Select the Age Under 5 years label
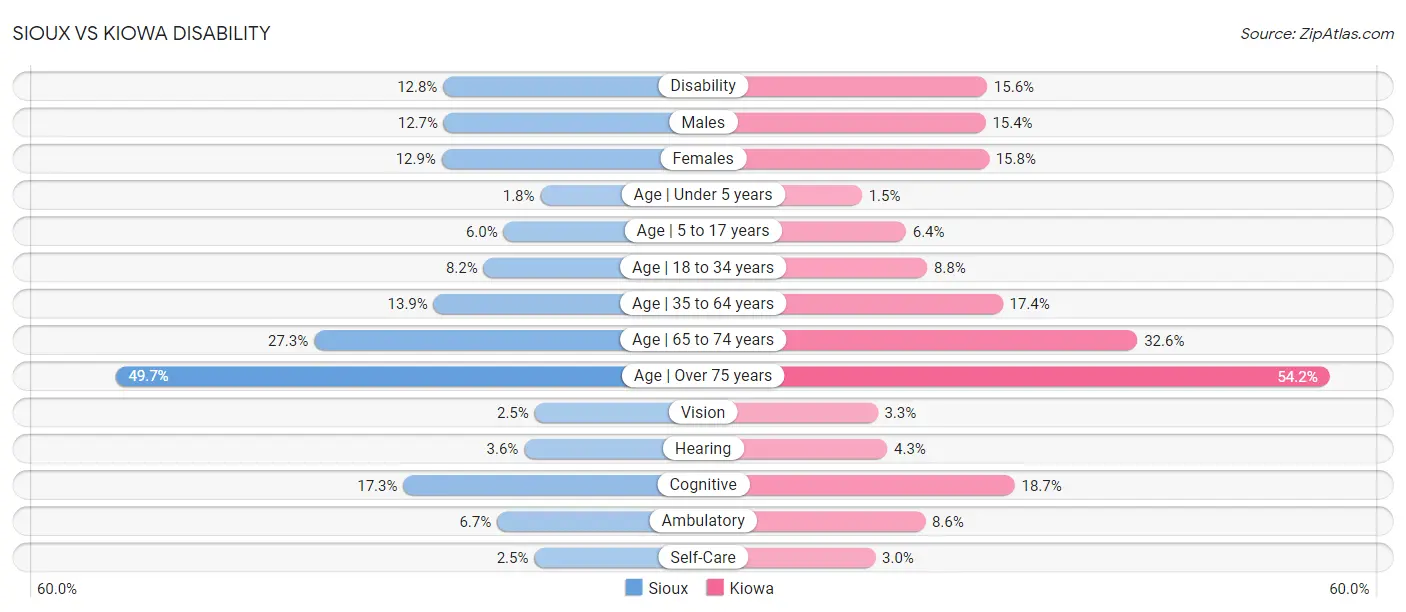 [x=703, y=194]
